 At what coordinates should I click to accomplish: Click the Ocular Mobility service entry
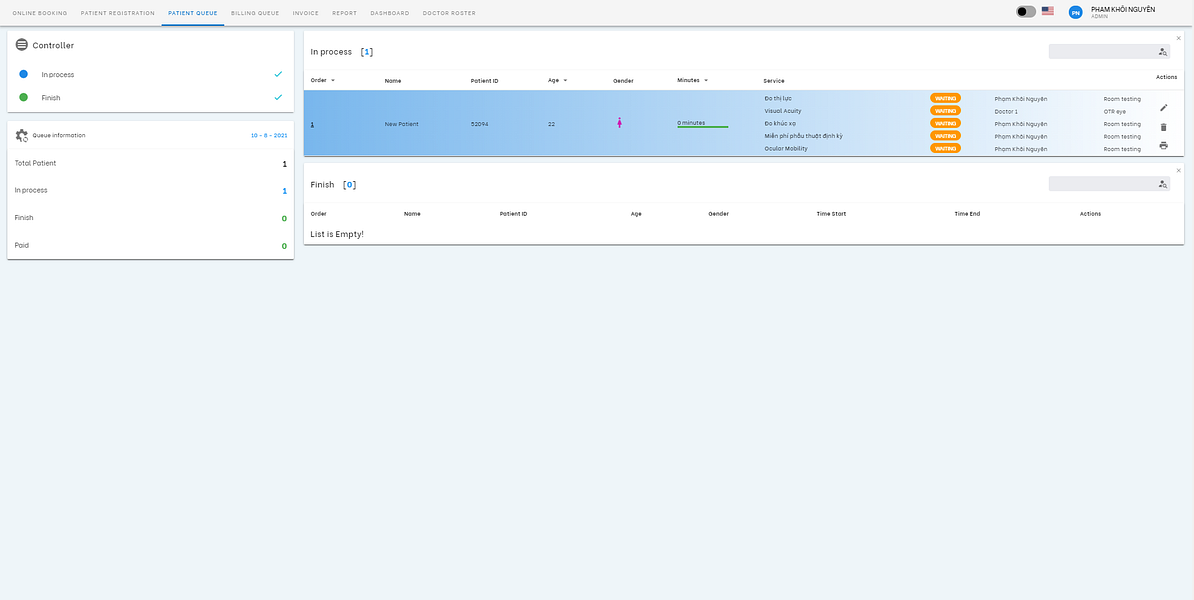pos(786,148)
